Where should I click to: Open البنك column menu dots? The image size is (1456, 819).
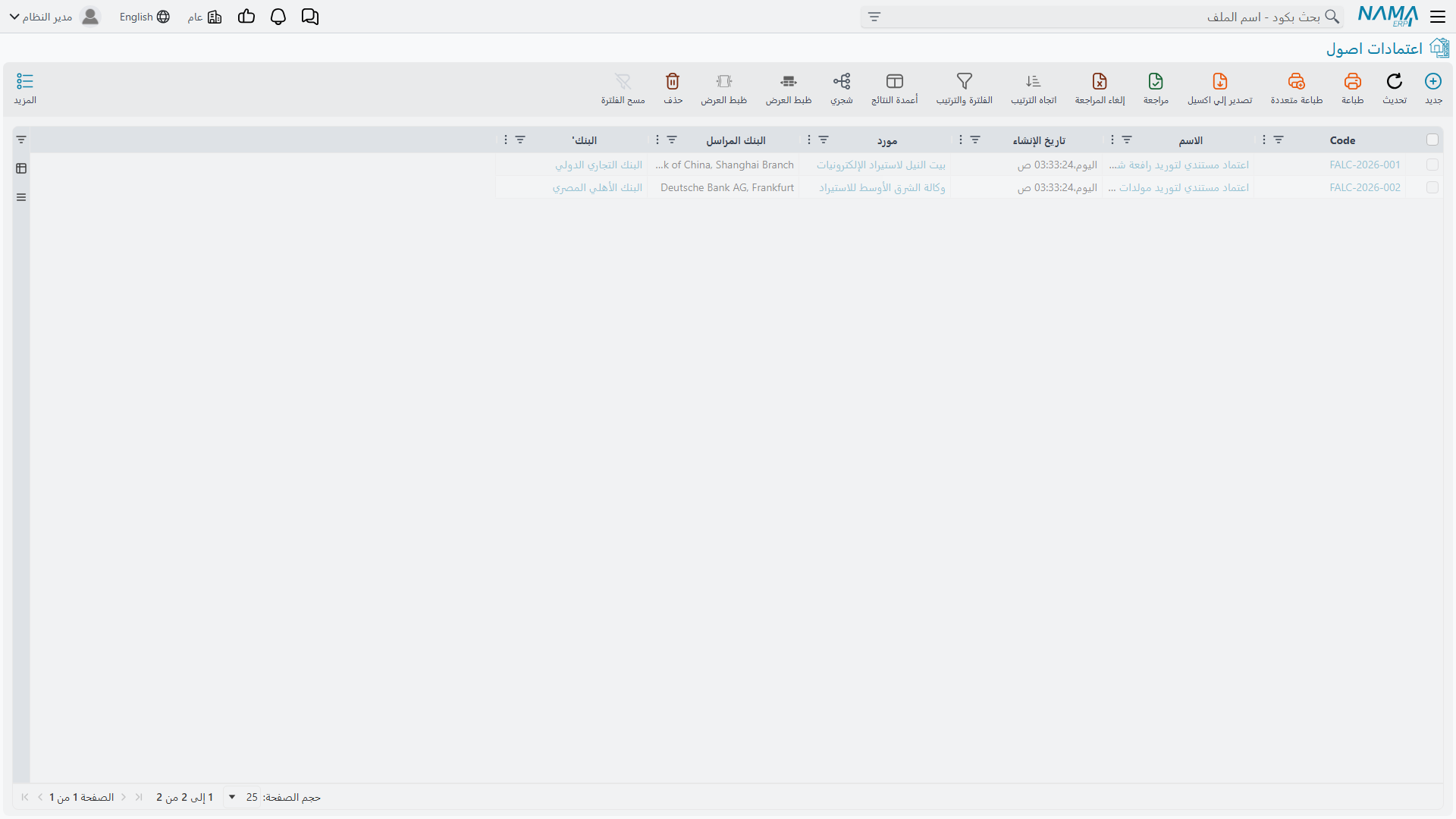pyautogui.click(x=506, y=140)
